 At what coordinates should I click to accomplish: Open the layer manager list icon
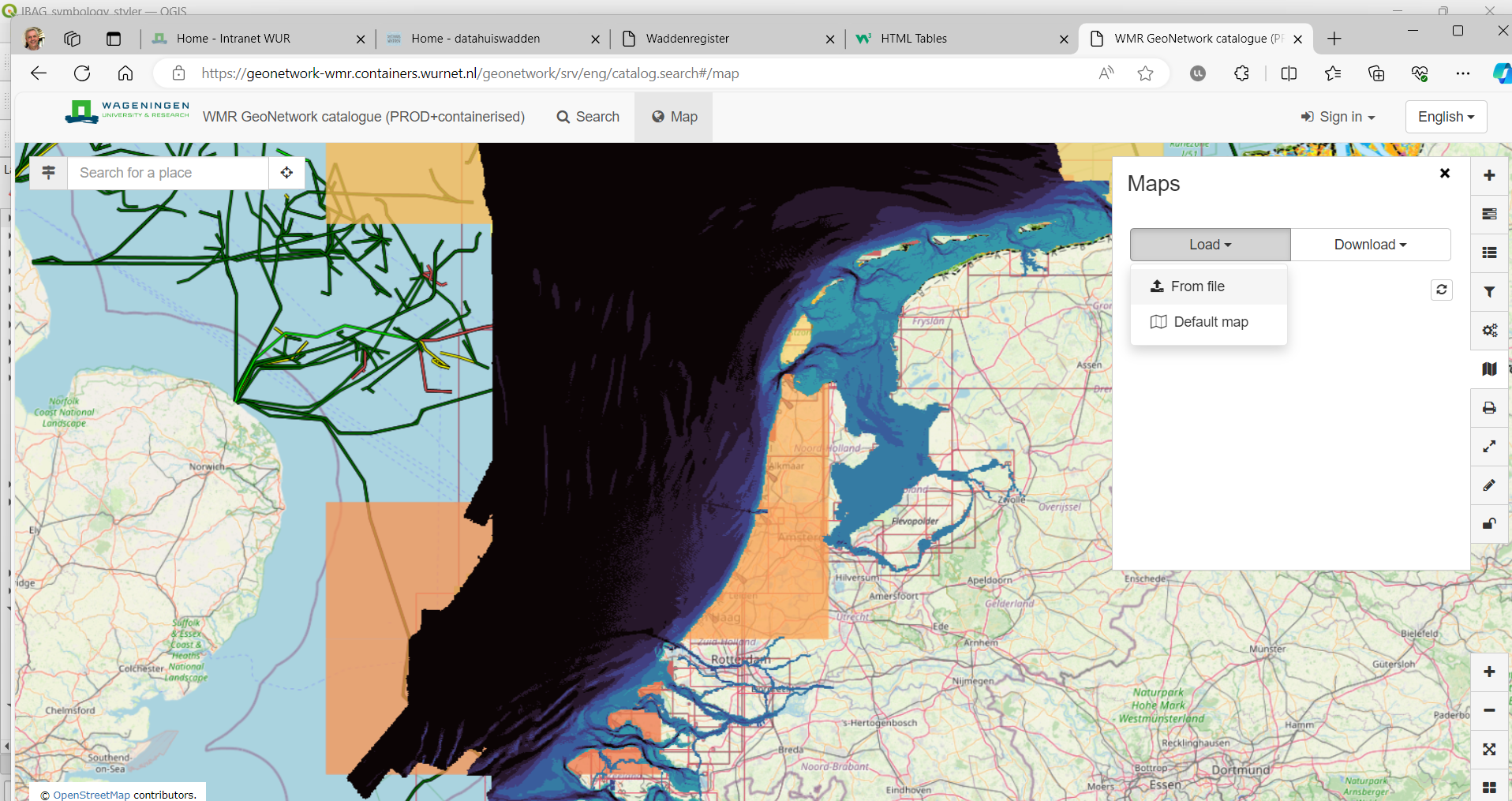(1489, 253)
